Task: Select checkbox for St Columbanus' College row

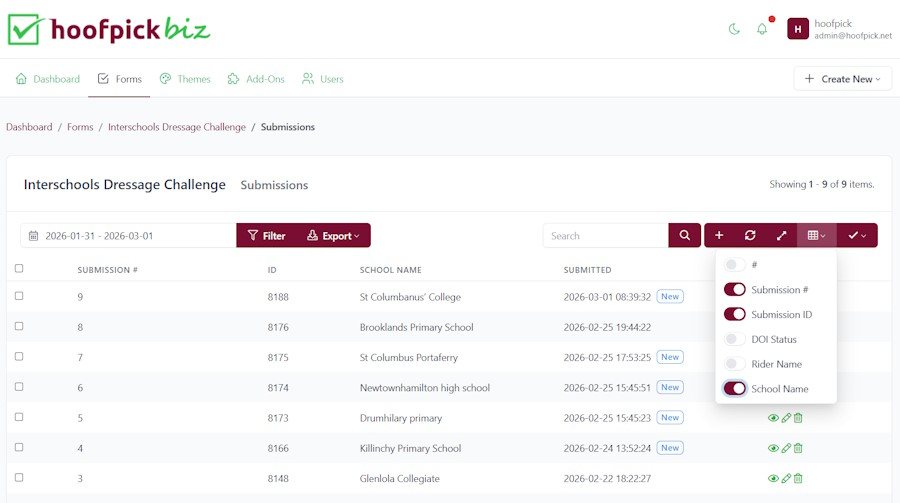Action: point(19,296)
